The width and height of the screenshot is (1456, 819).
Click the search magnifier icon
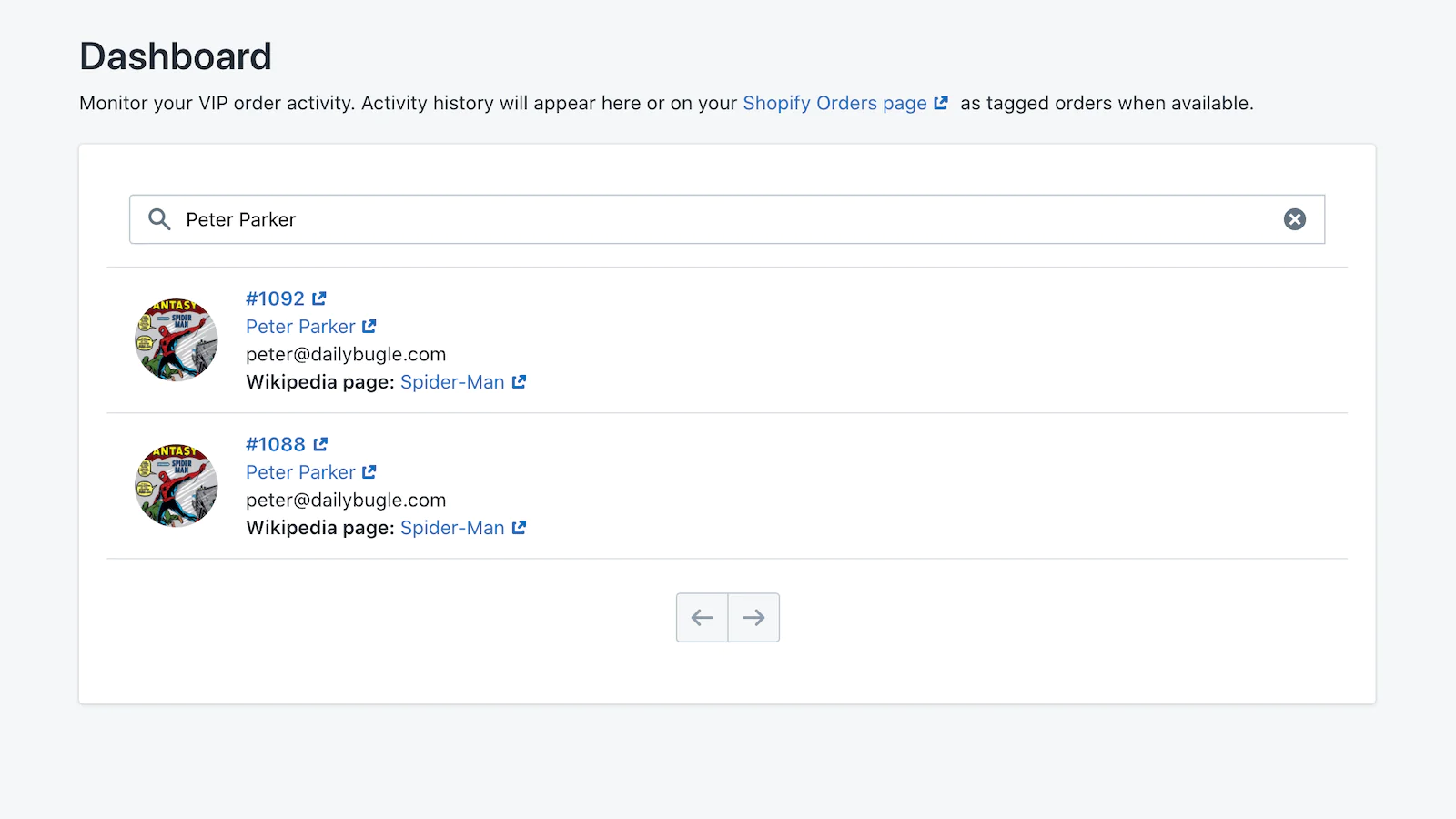click(159, 219)
